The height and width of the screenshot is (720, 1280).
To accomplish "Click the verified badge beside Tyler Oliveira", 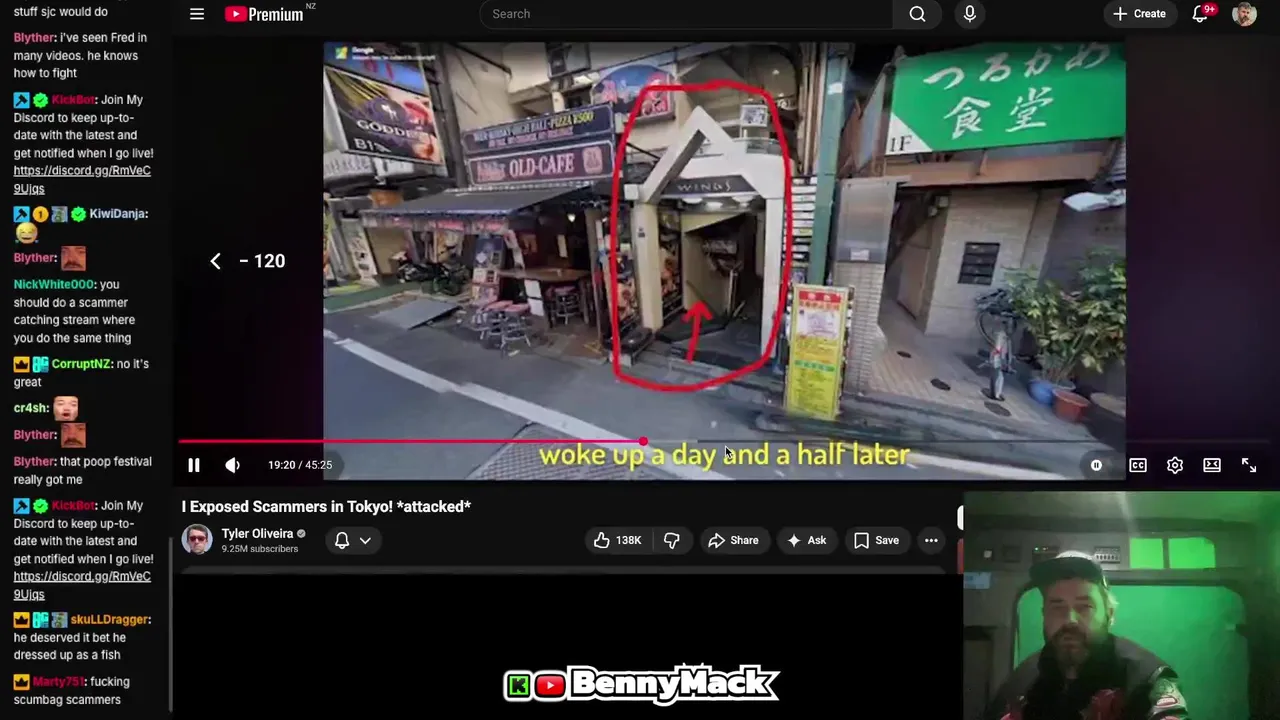I will (x=301, y=534).
